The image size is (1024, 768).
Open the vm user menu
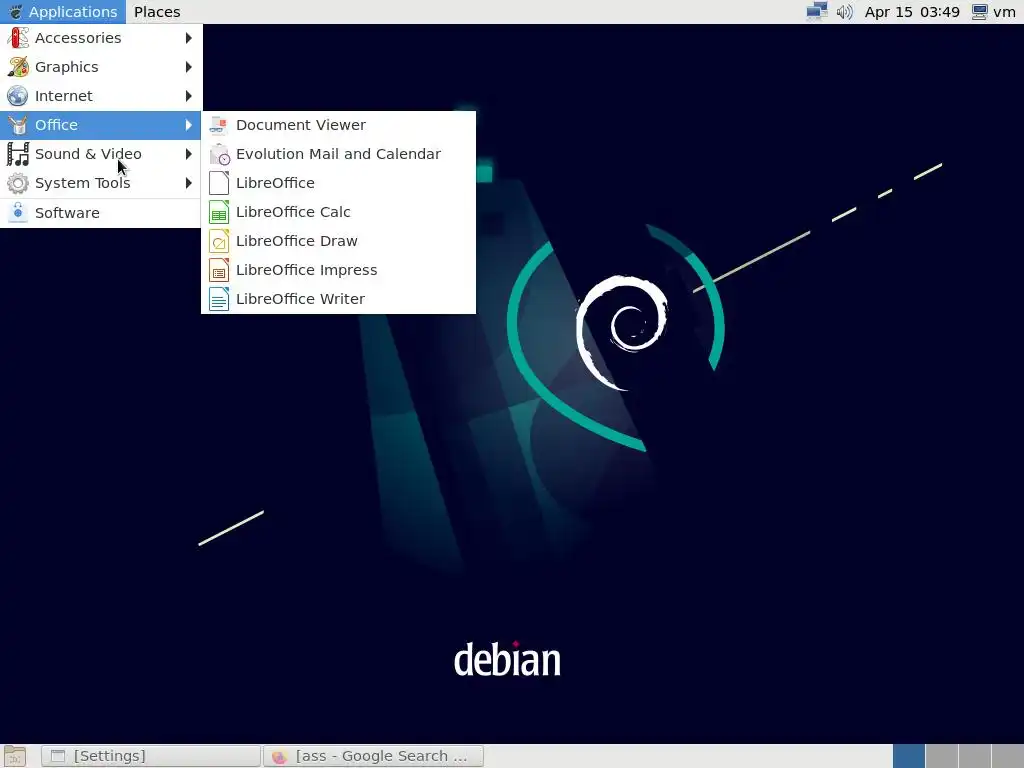(994, 12)
